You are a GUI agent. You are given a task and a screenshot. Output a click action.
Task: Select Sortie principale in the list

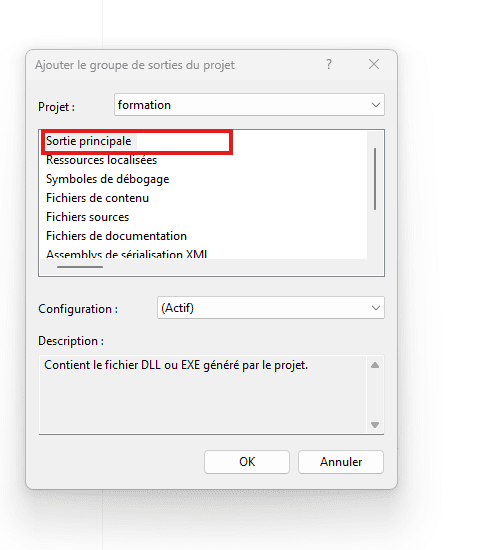click(88, 141)
